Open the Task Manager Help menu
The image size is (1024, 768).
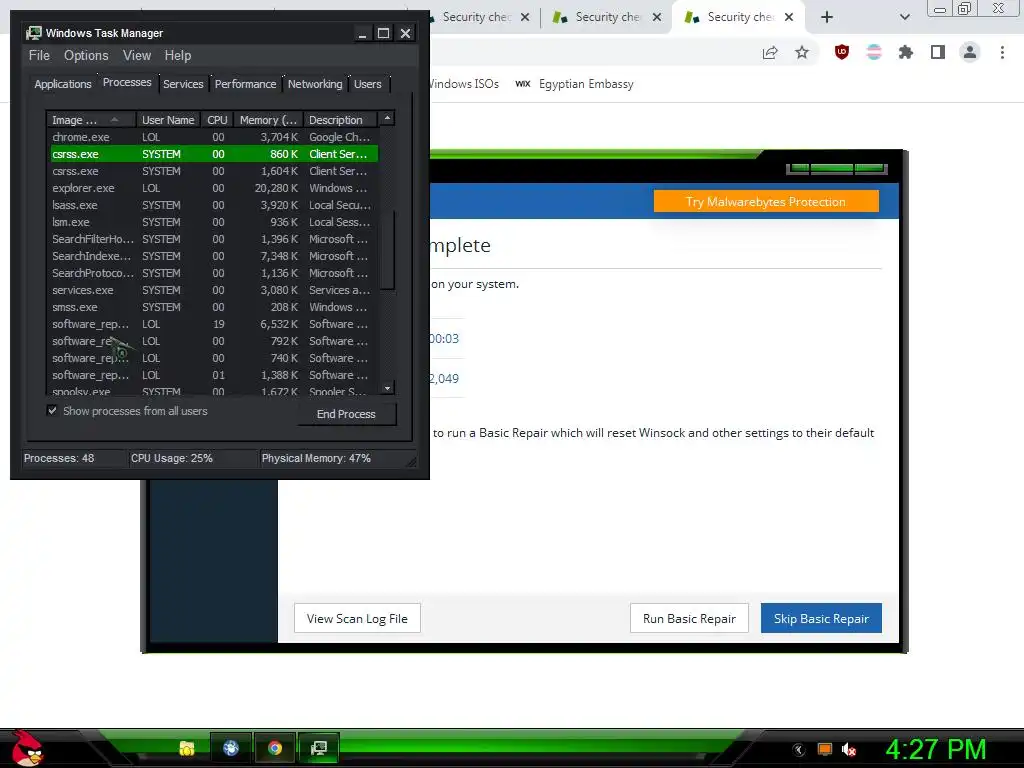click(x=178, y=56)
